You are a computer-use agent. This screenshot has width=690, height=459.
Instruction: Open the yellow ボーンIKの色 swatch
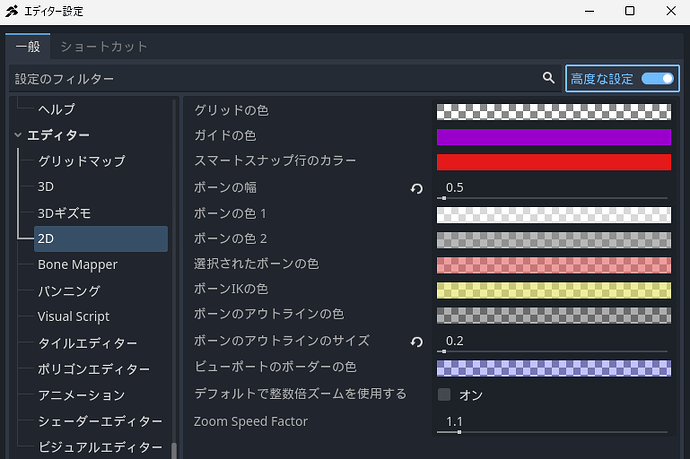click(x=554, y=290)
